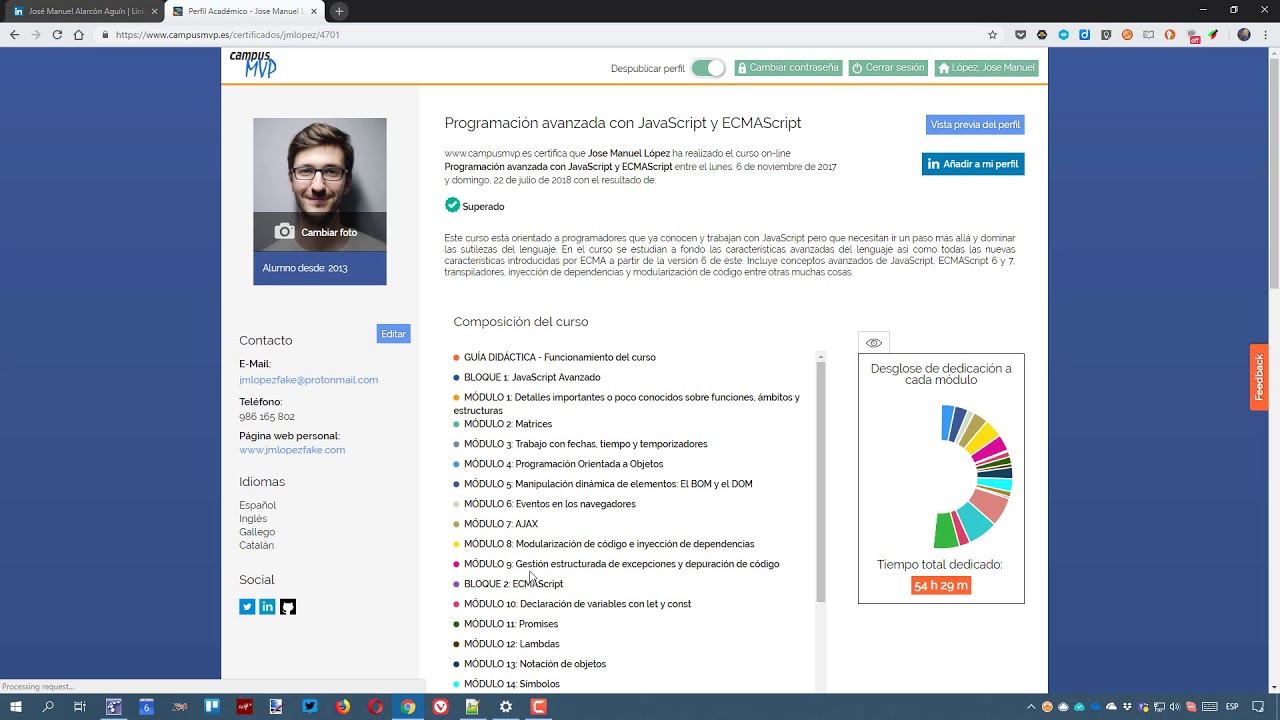Open Windows taskbar search
Screen dimensions: 1280x720
pyautogui.click(x=48, y=706)
